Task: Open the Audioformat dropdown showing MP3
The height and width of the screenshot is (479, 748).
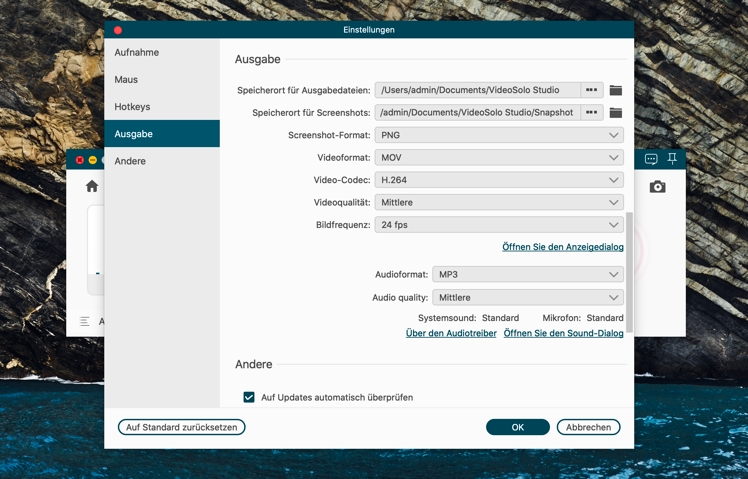Action: (x=527, y=274)
